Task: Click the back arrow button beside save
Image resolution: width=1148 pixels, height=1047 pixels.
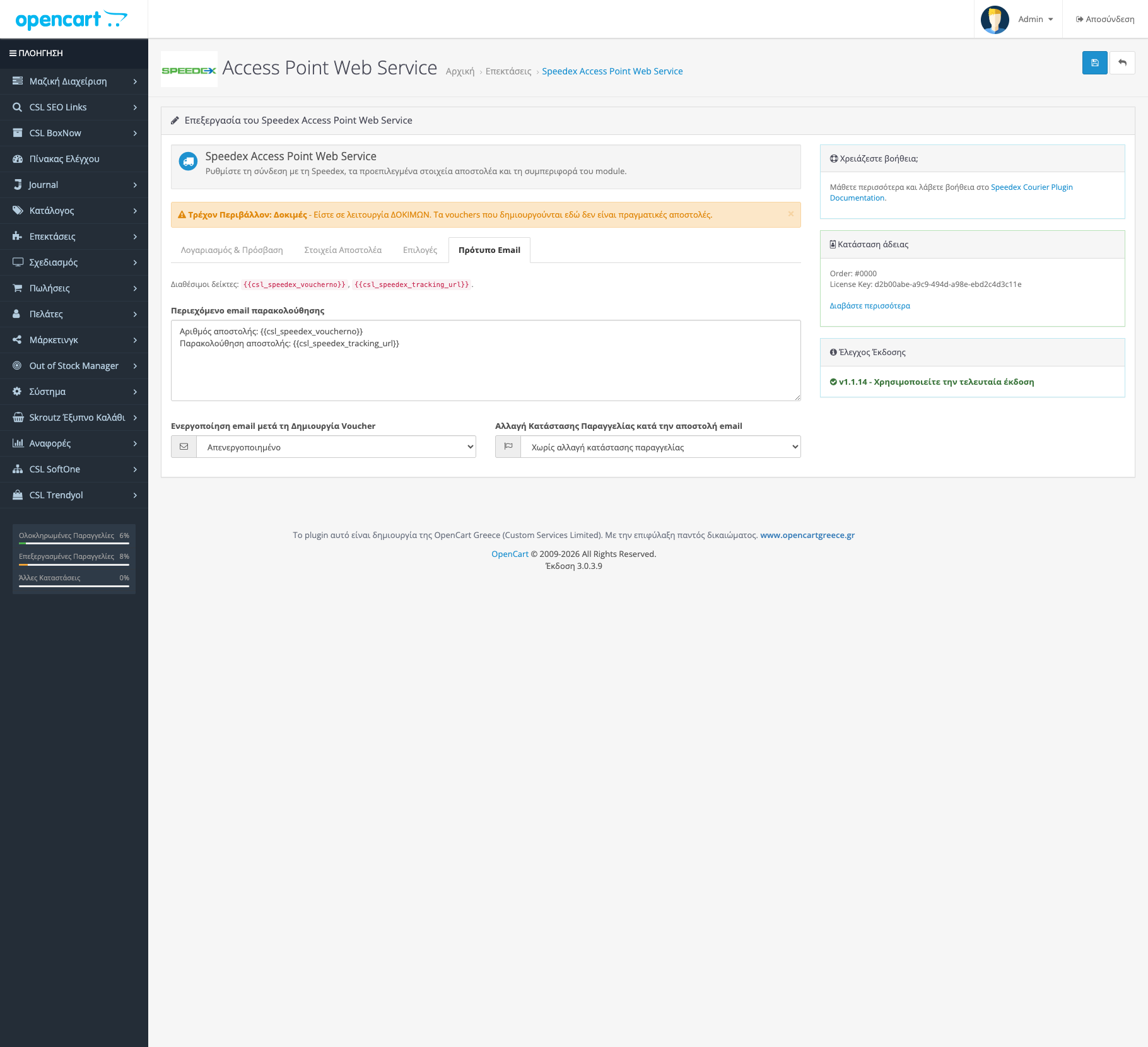Action: pyautogui.click(x=1122, y=63)
